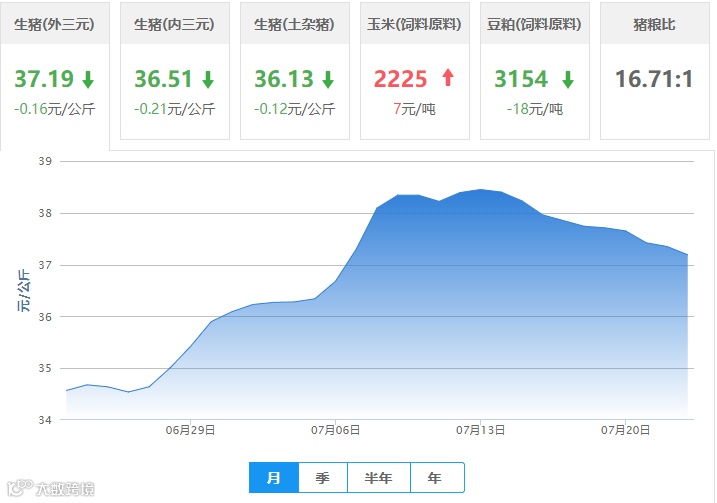Click the chart's last data point at right end
The image size is (717, 503).
687,255
